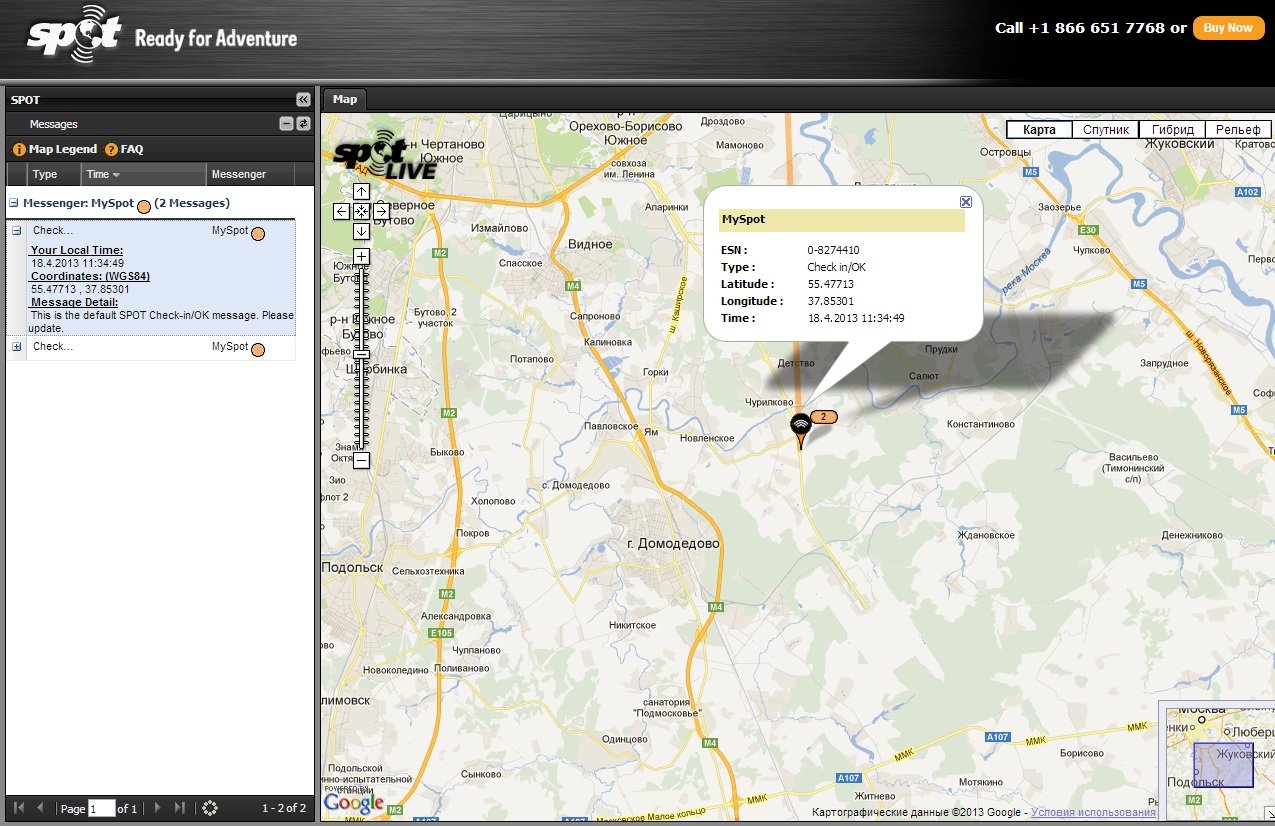Expand the second Check message row

pos(16,347)
